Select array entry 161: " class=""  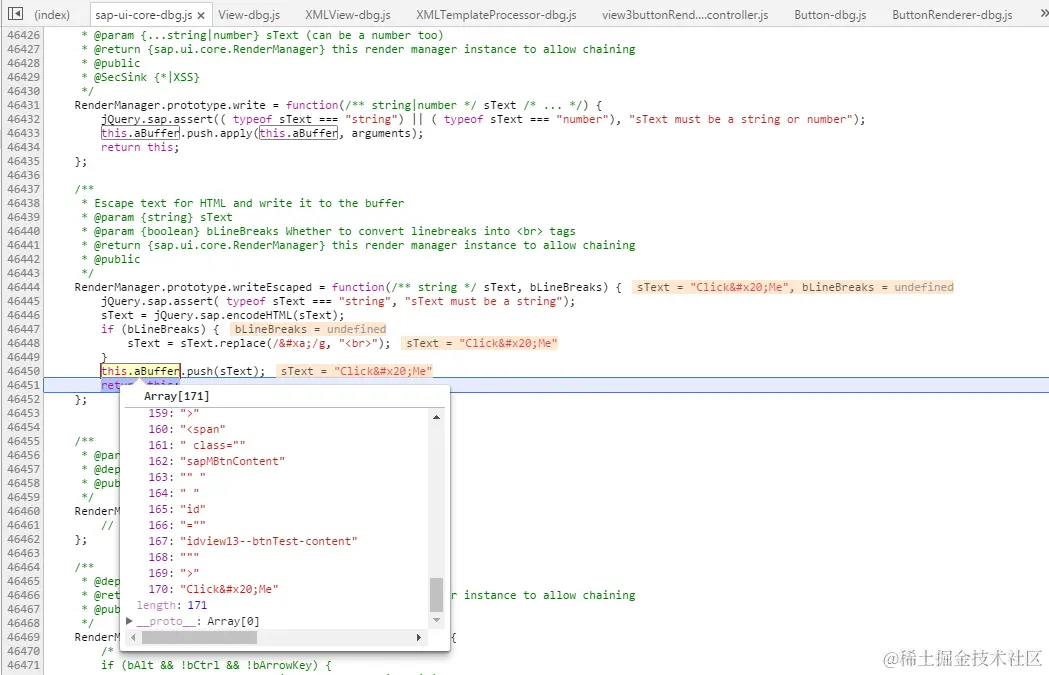point(197,445)
